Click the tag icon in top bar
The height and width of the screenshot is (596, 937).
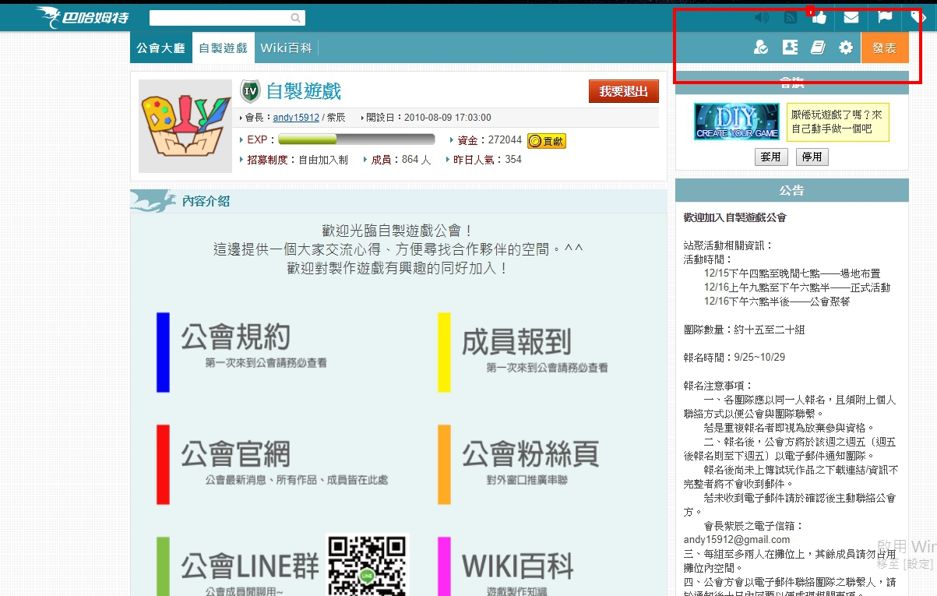(x=917, y=18)
